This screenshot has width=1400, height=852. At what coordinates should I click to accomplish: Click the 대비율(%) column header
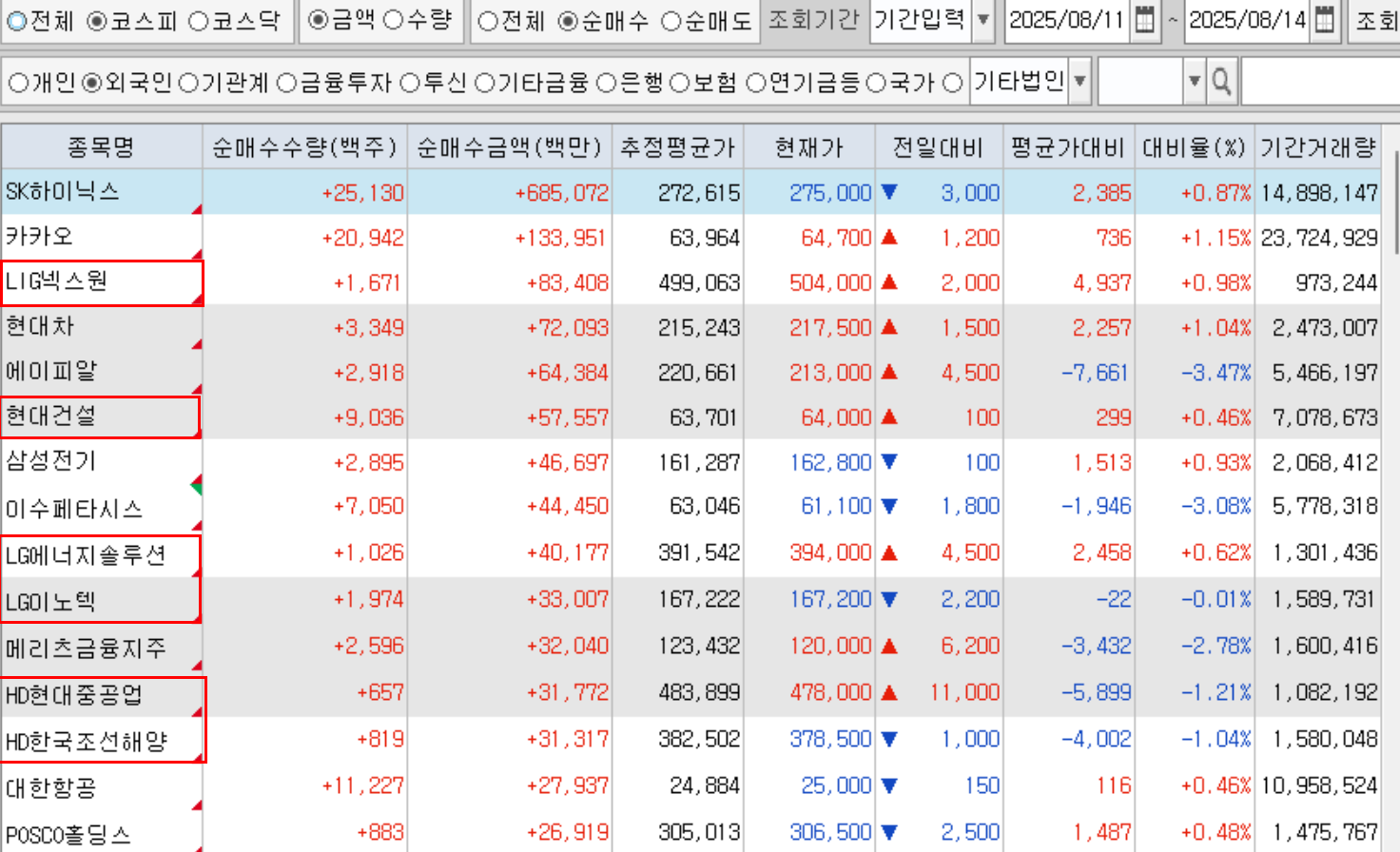[1194, 147]
